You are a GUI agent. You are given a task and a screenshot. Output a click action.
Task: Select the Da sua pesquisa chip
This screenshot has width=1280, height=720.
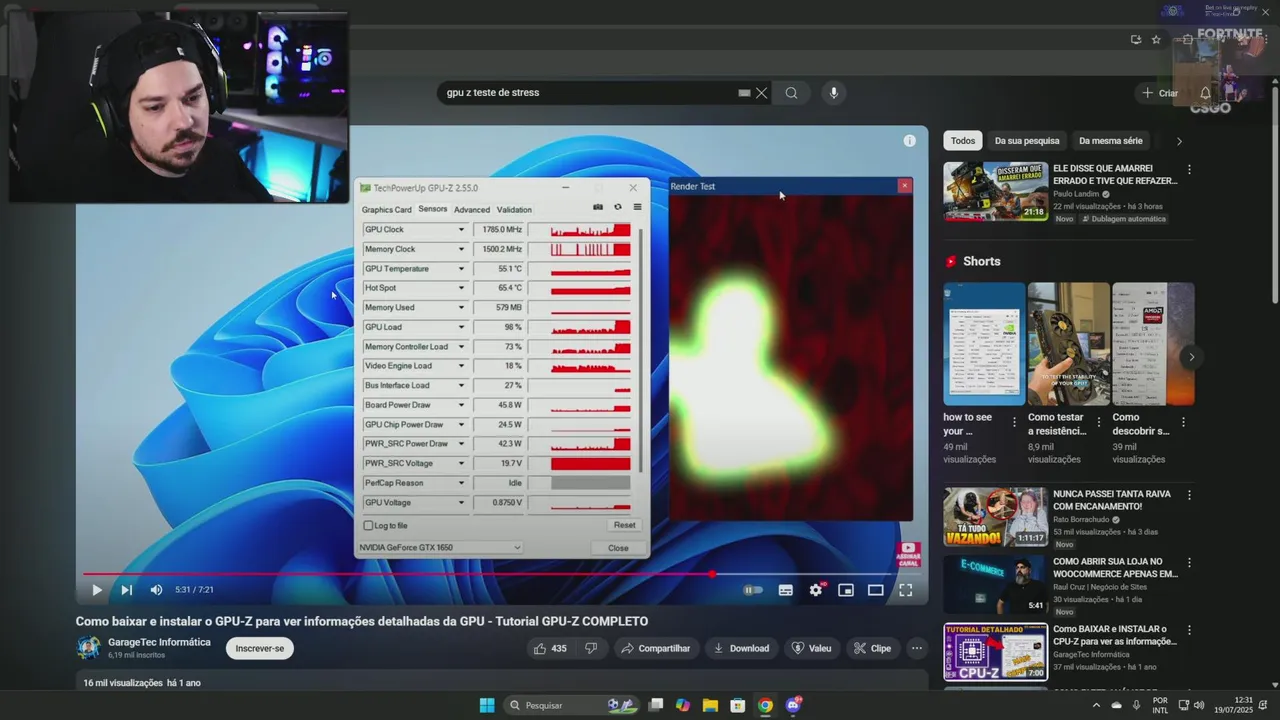[1027, 141]
